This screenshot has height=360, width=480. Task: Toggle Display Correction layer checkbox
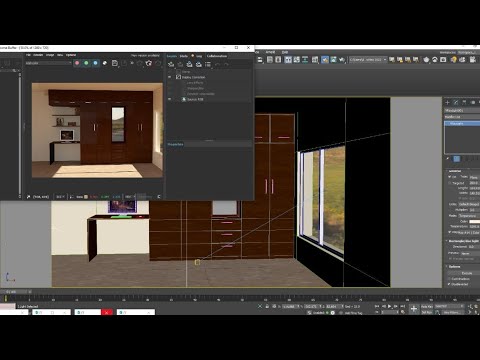pyautogui.click(x=178, y=77)
